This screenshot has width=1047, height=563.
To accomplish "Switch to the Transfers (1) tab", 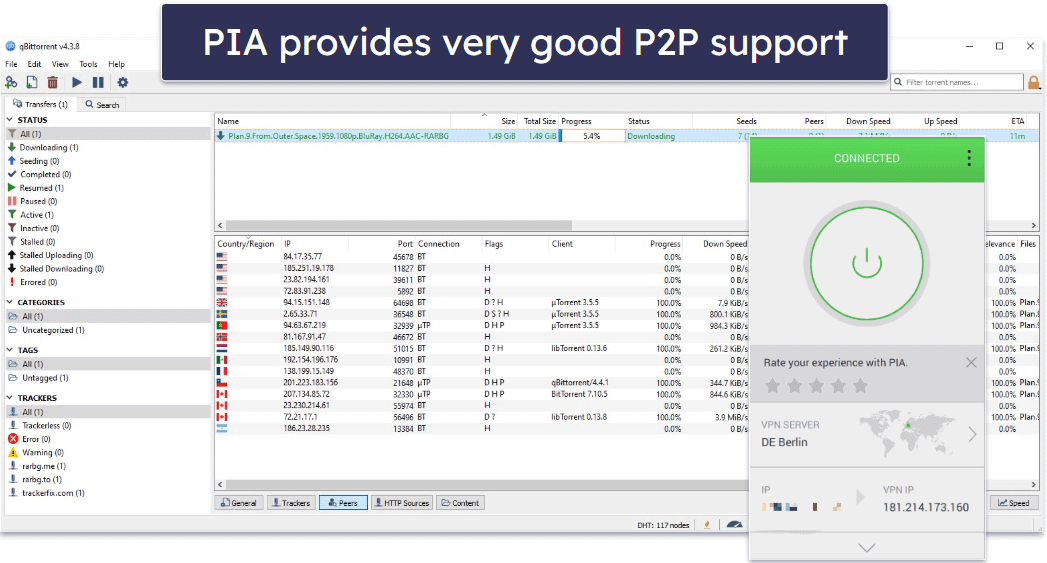I will pyautogui.click(x=40, y=104).
